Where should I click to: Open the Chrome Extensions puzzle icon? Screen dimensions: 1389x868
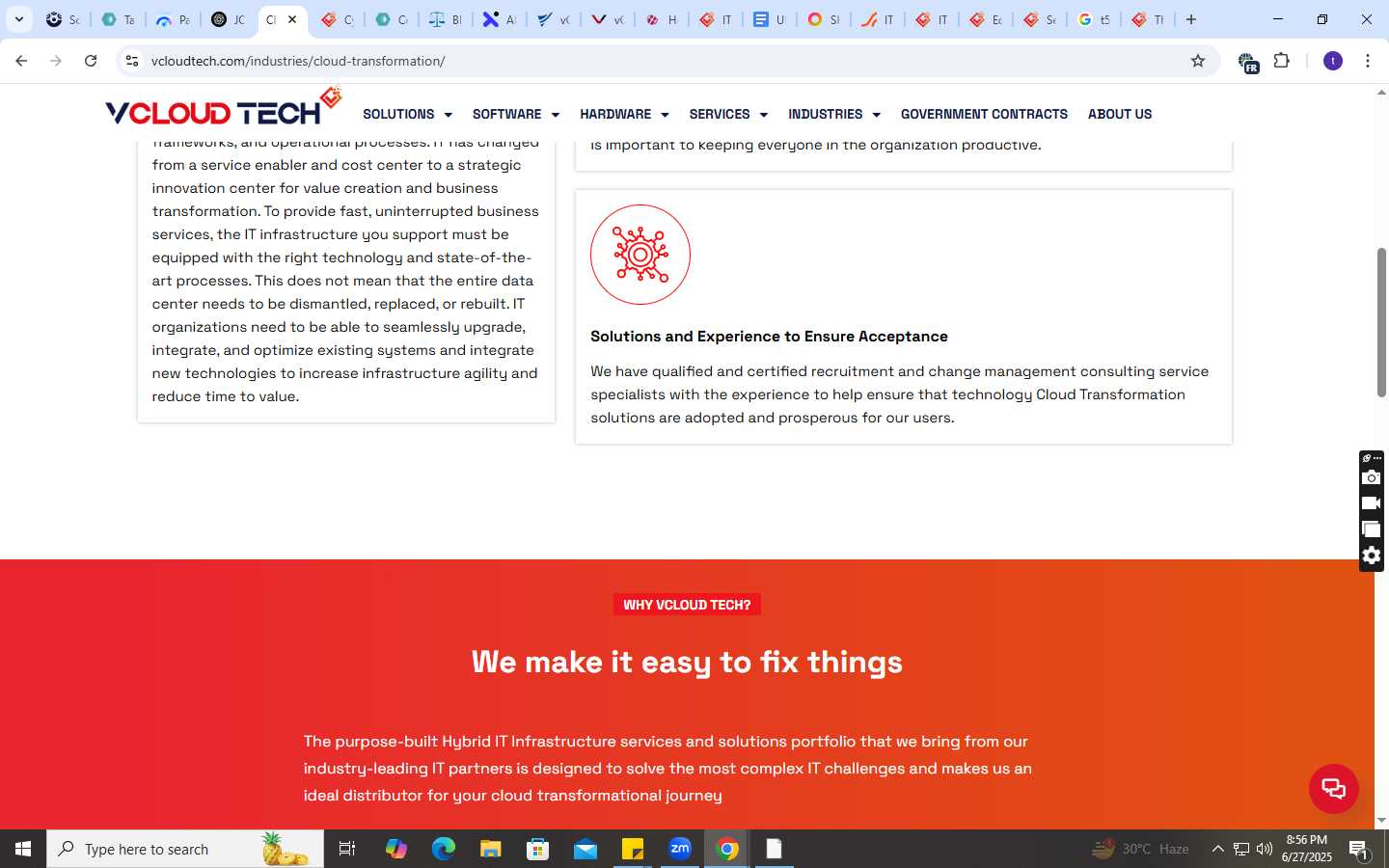1281,61
